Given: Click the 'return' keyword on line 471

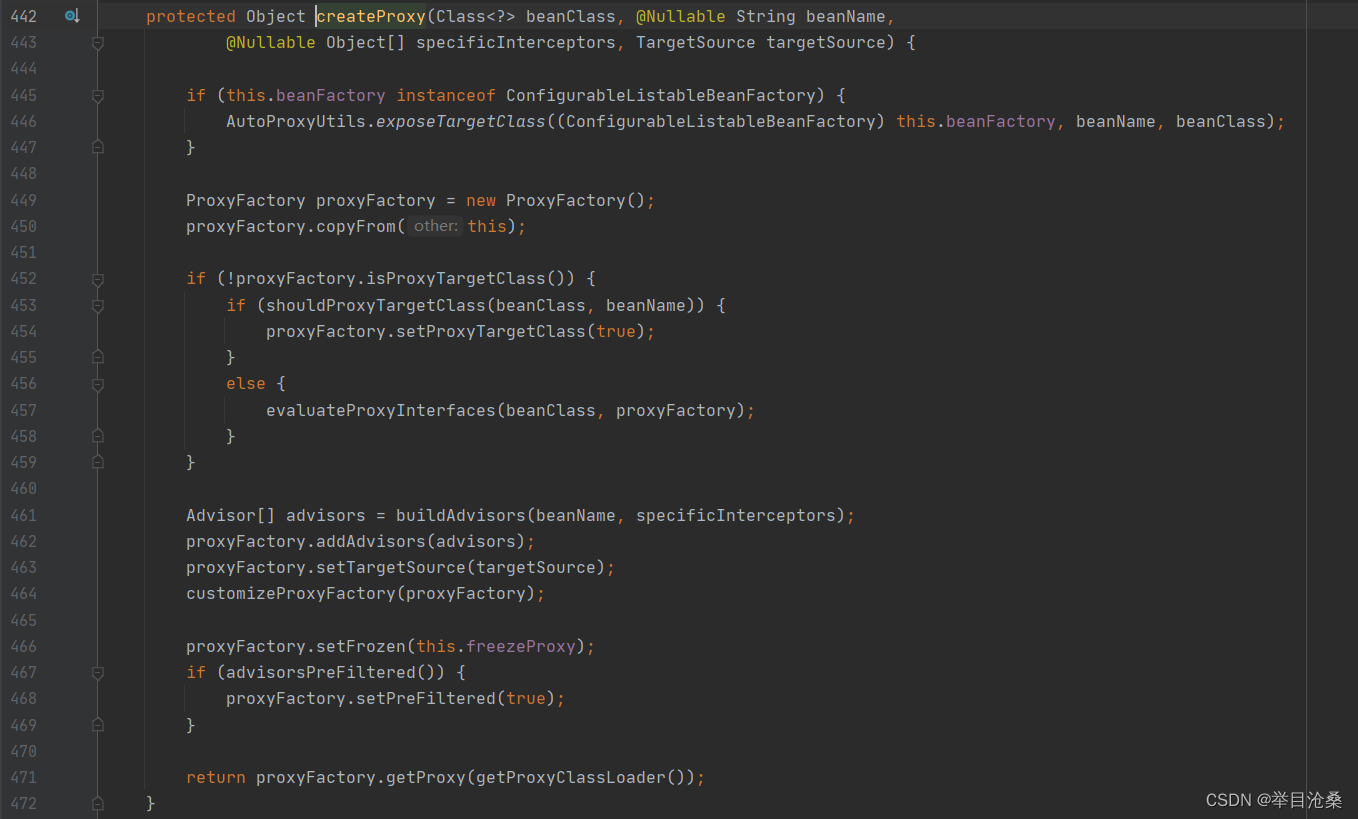Looking at the screenshot, I should pos(216,777).
